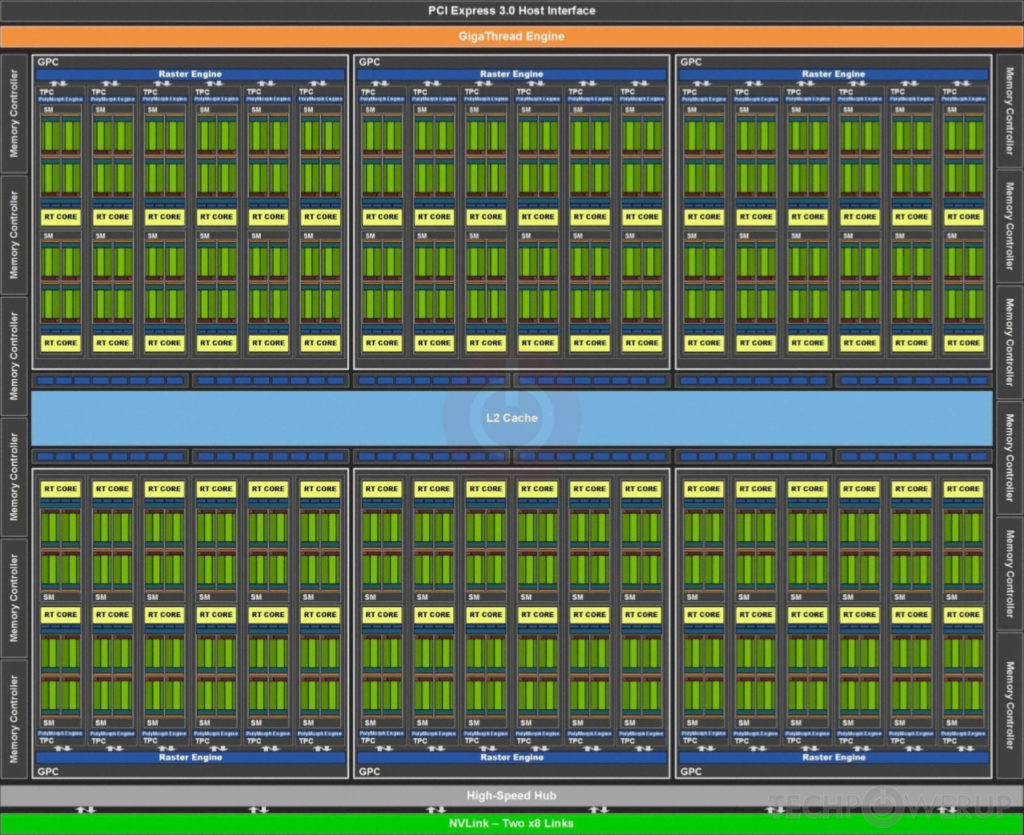This screenshot has height=835, width=1024.
Task: Select the High-Speed Hub bar
Action: point(512,795)
